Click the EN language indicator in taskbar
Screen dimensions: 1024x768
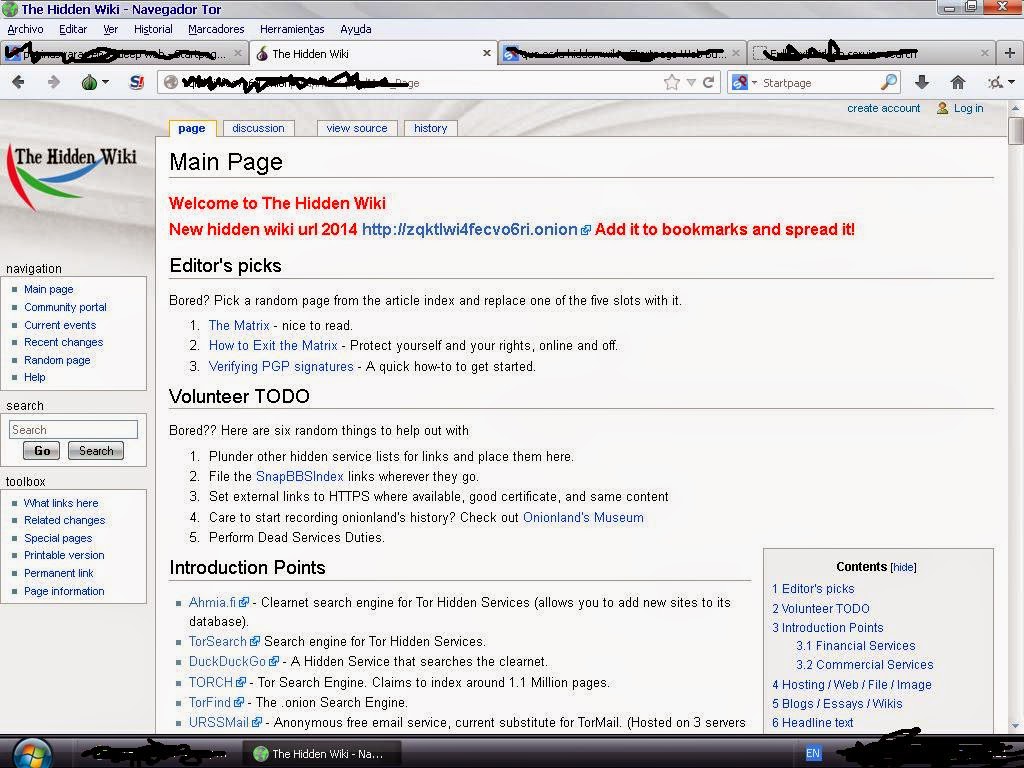click(x=812, y=754)
